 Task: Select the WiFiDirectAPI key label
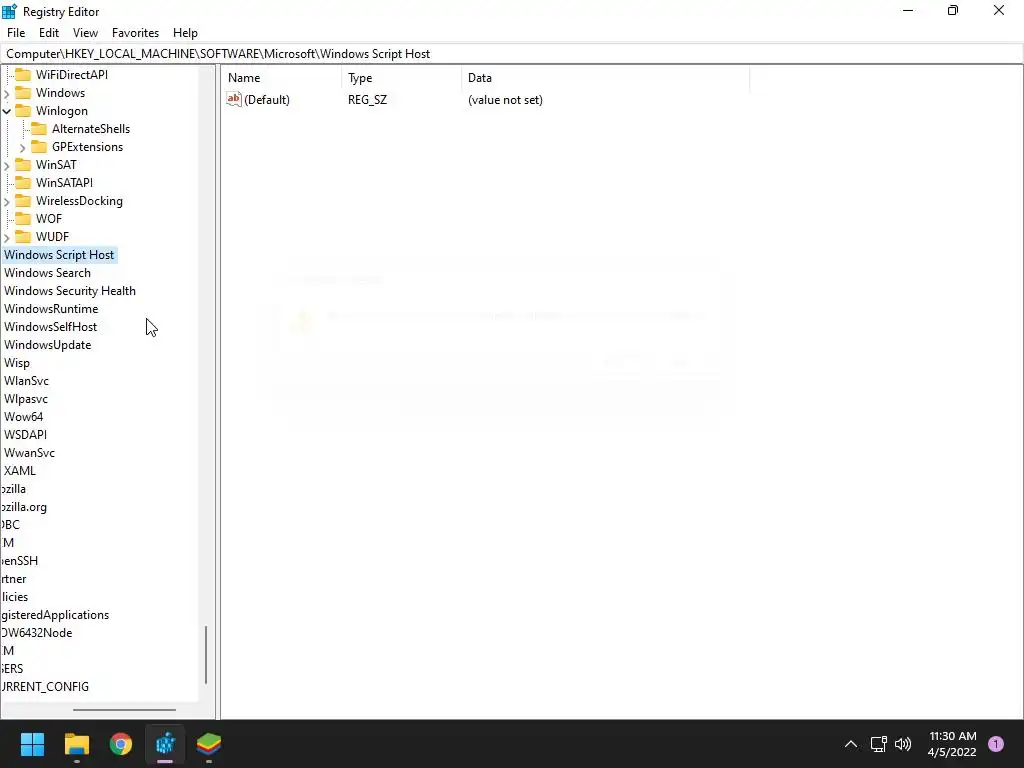point(72,74)
